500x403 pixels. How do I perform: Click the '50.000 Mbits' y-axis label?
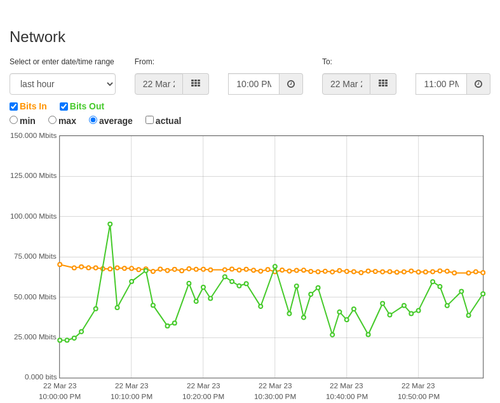[35, 297]
